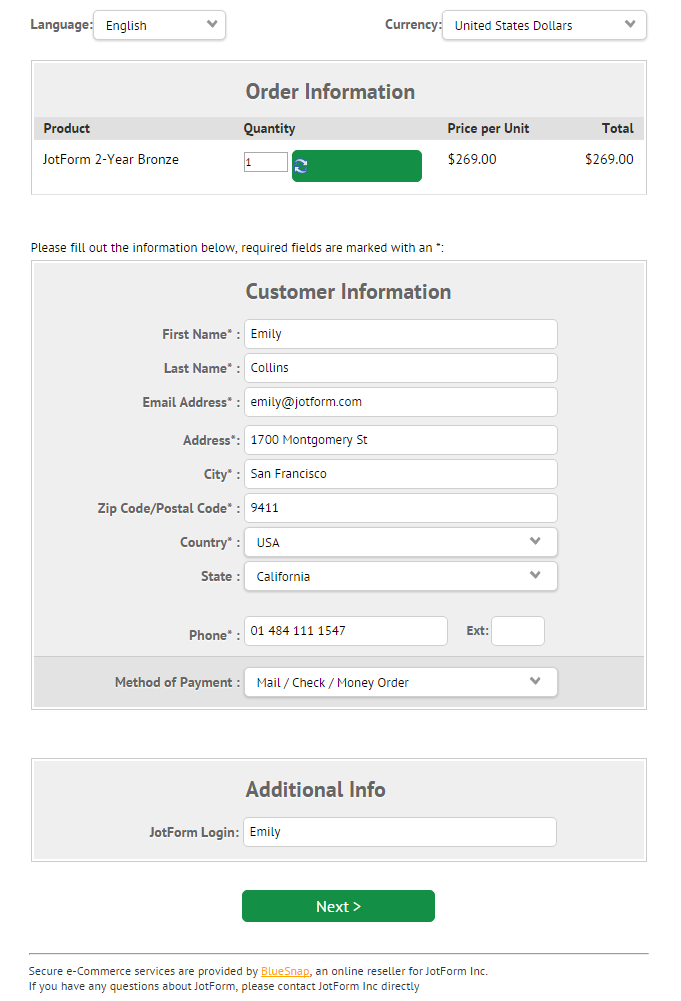Click the Quantity input box
This screenshot has height=1001, width=681.
pos(265,162)
